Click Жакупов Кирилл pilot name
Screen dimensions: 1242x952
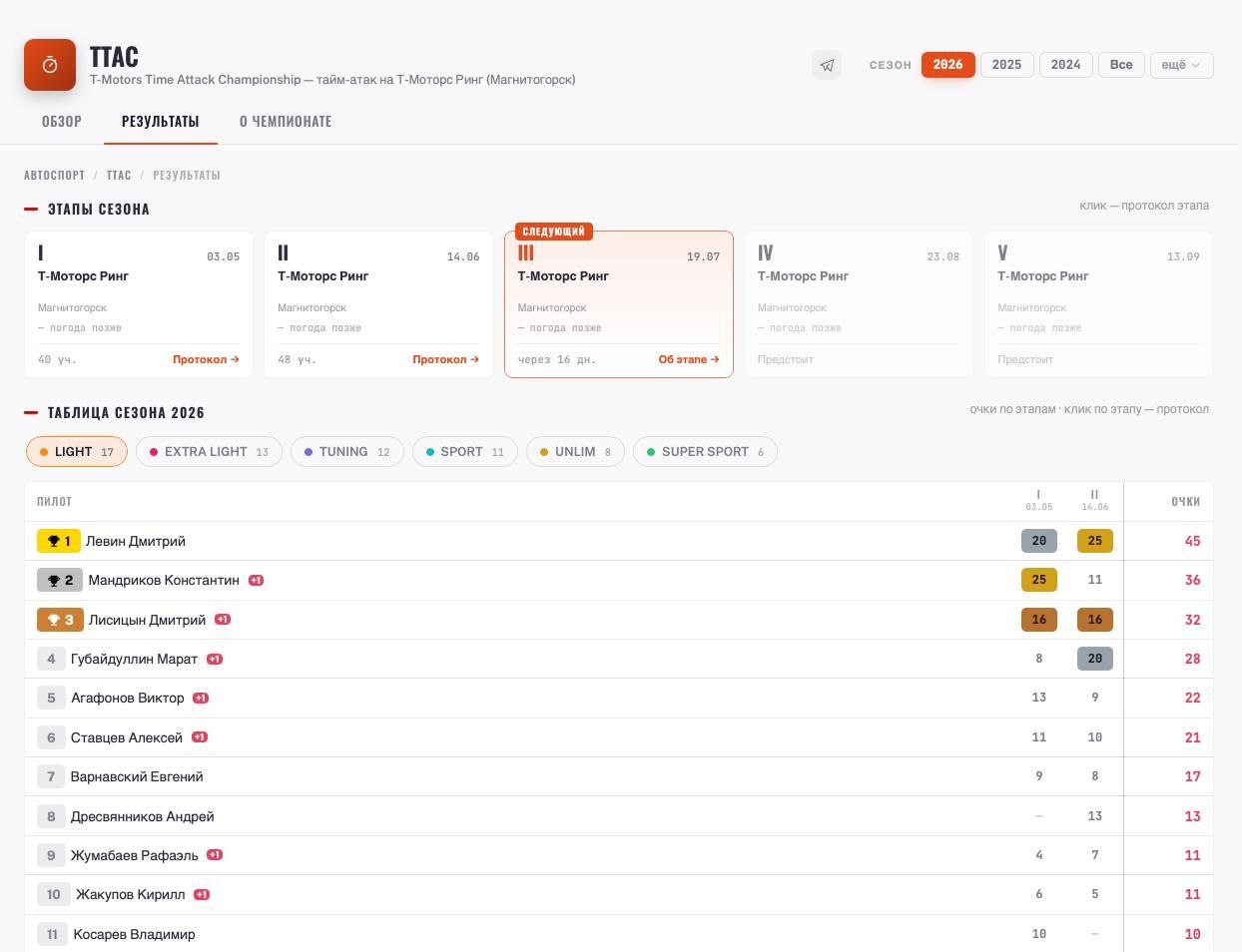click(x=131, y=894)
